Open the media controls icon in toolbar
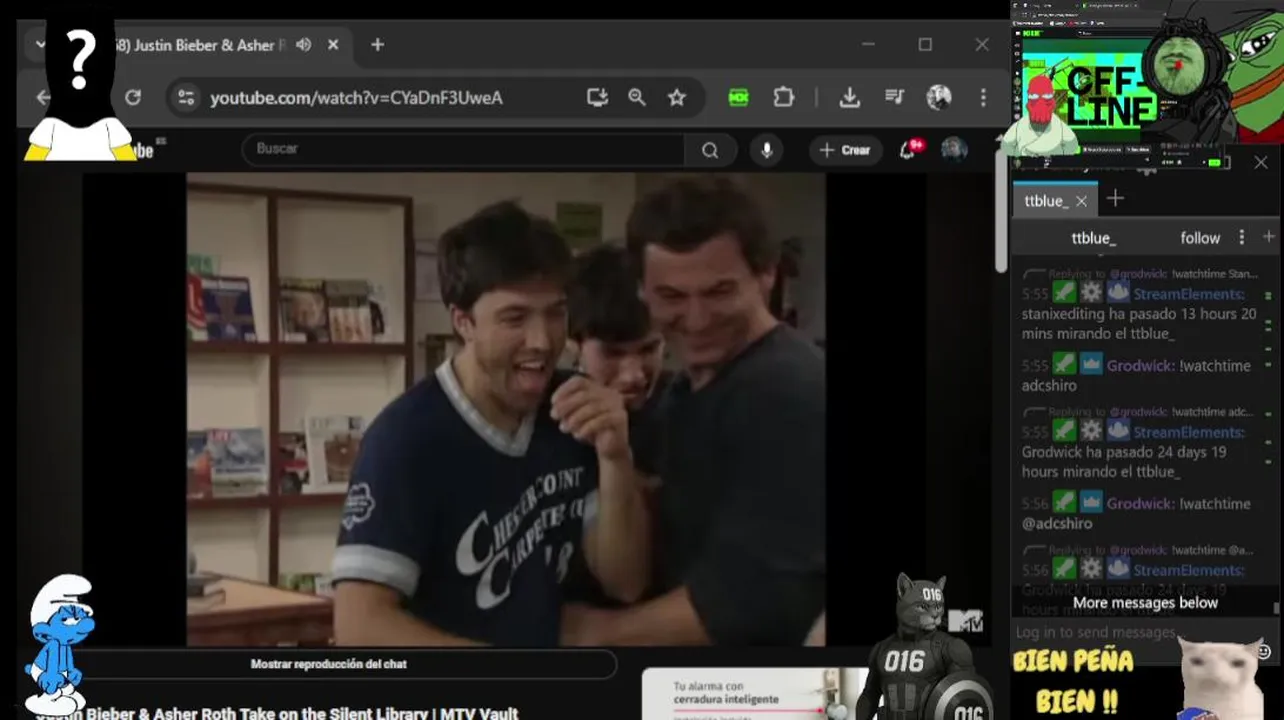 click(894, 97)
